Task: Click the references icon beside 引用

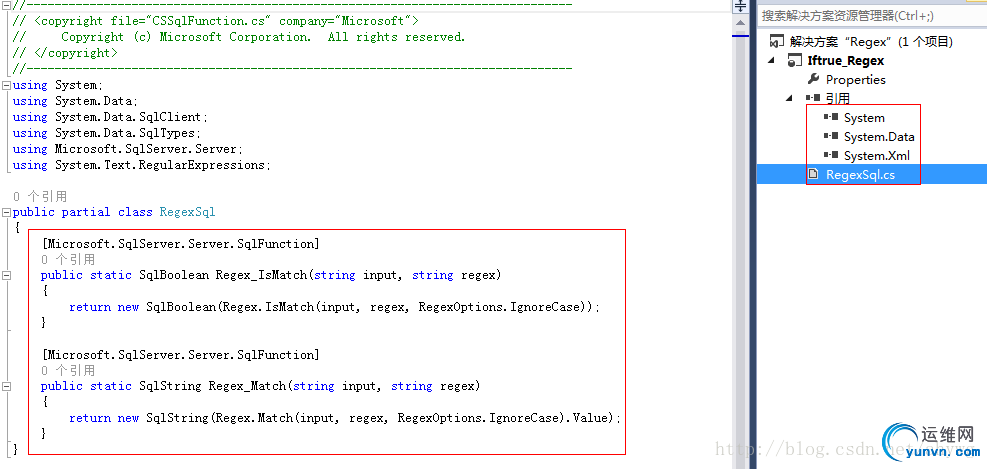Action: (813, 98)
